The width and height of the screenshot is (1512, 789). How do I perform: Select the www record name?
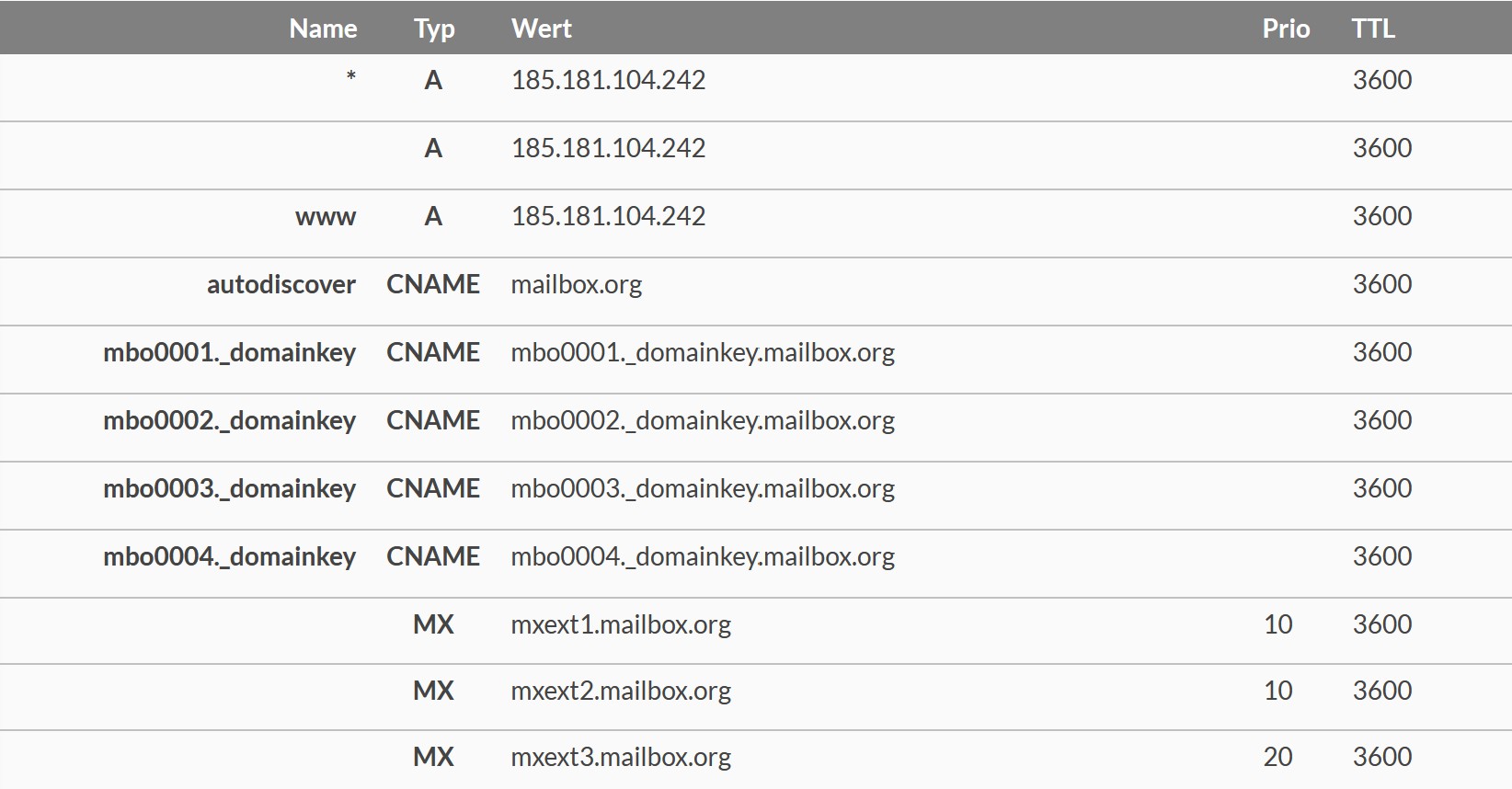pos(326,217)
